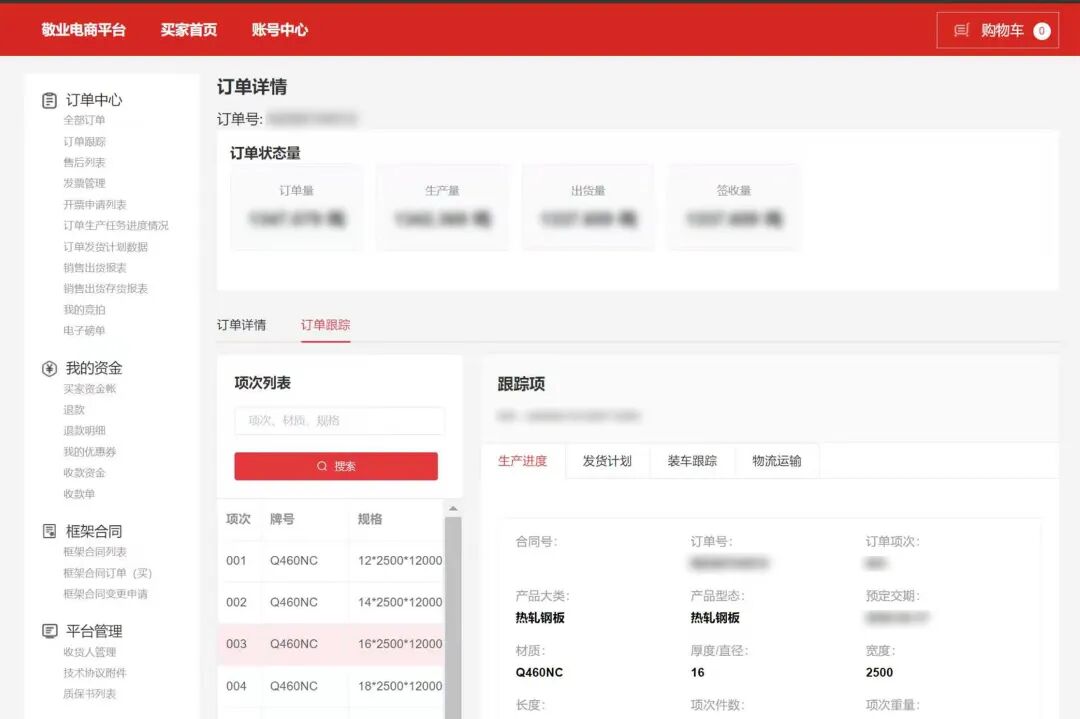The image size is (1080, 719).
Task: Open the 物流运输 tab
Action: [x=777, y=461]
